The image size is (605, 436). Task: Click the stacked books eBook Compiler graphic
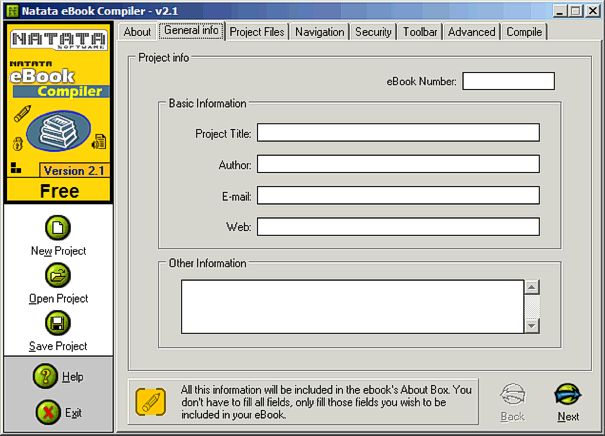[58, 131]
